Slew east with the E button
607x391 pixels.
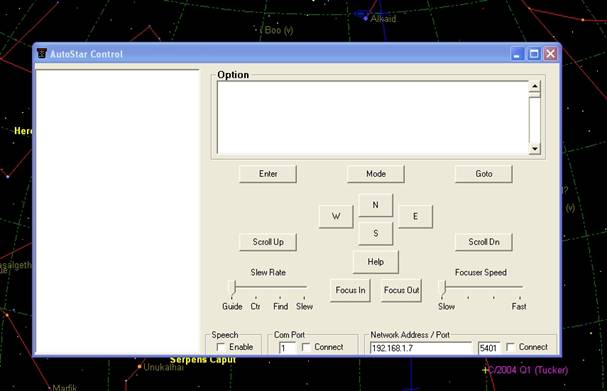(415, 216)
